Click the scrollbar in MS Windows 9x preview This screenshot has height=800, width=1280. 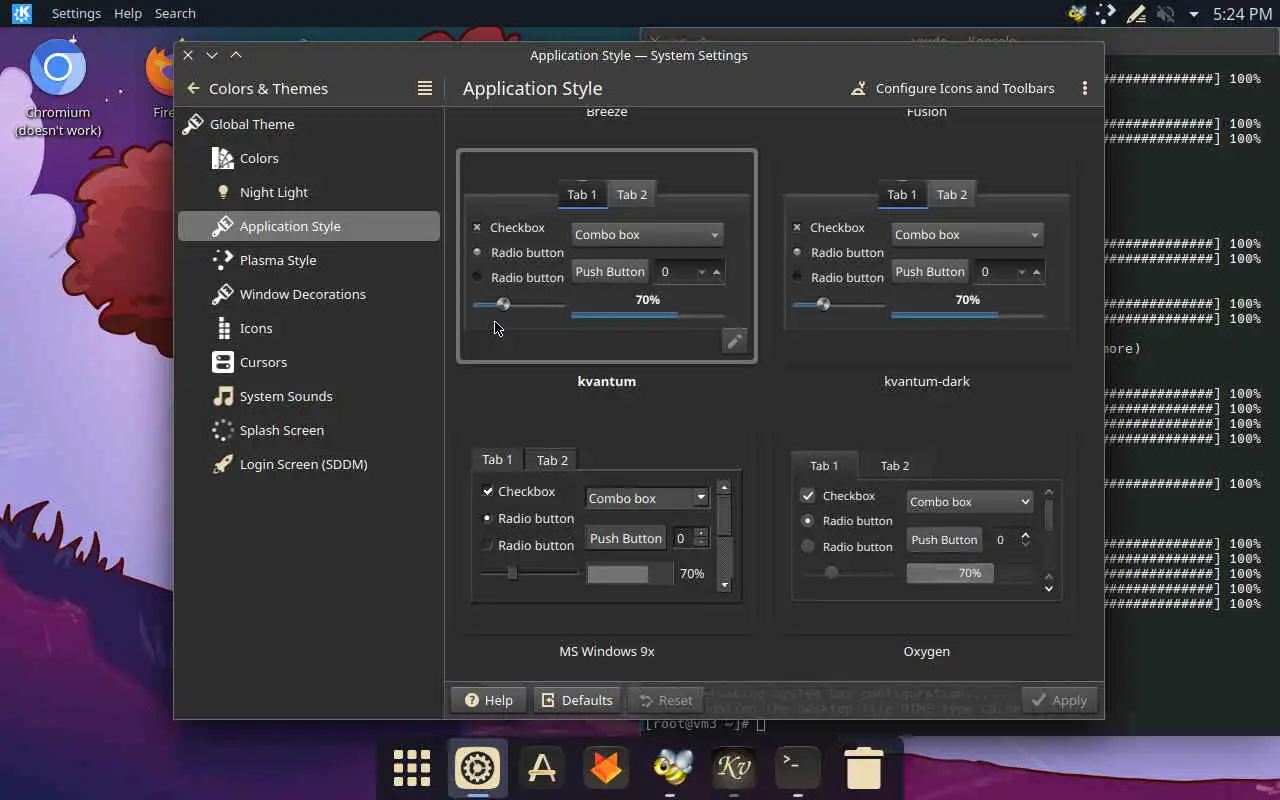pyautogui.click(x=724, y=536)
